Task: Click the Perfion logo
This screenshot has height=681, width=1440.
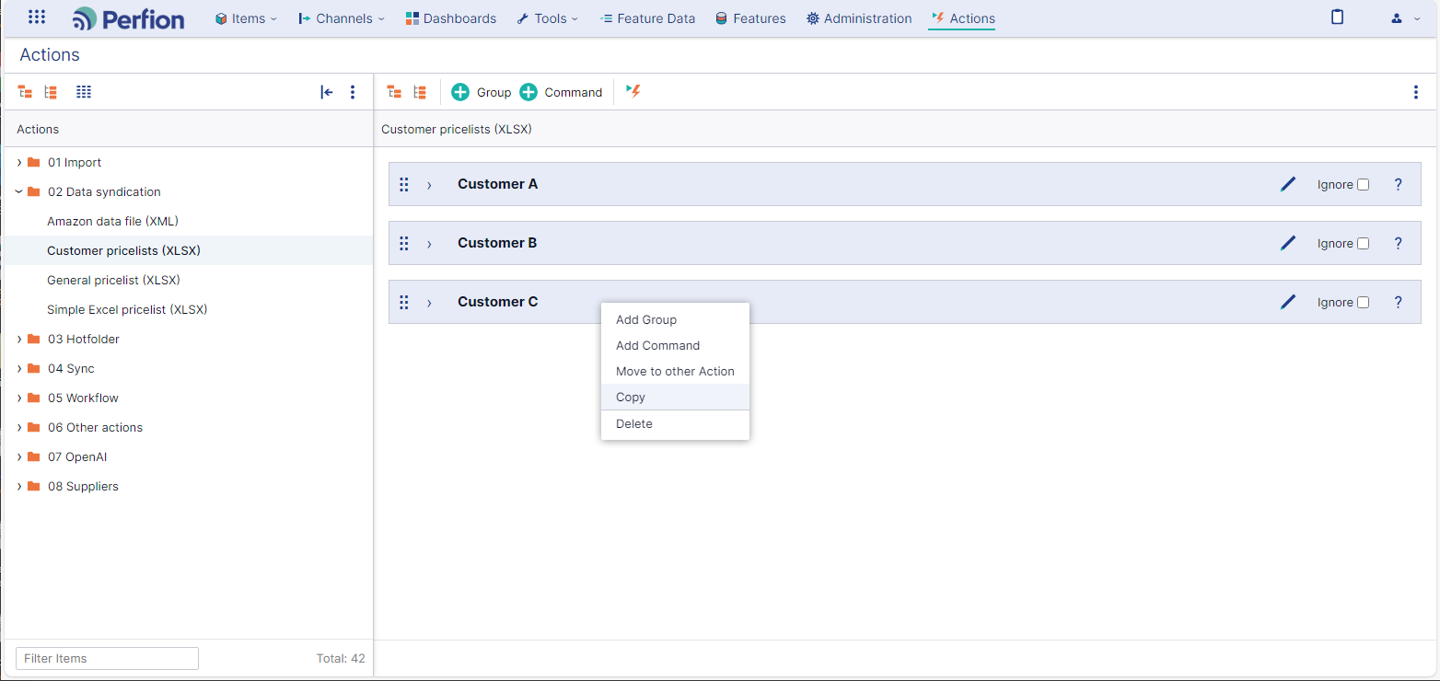Action: click(129, 18)
